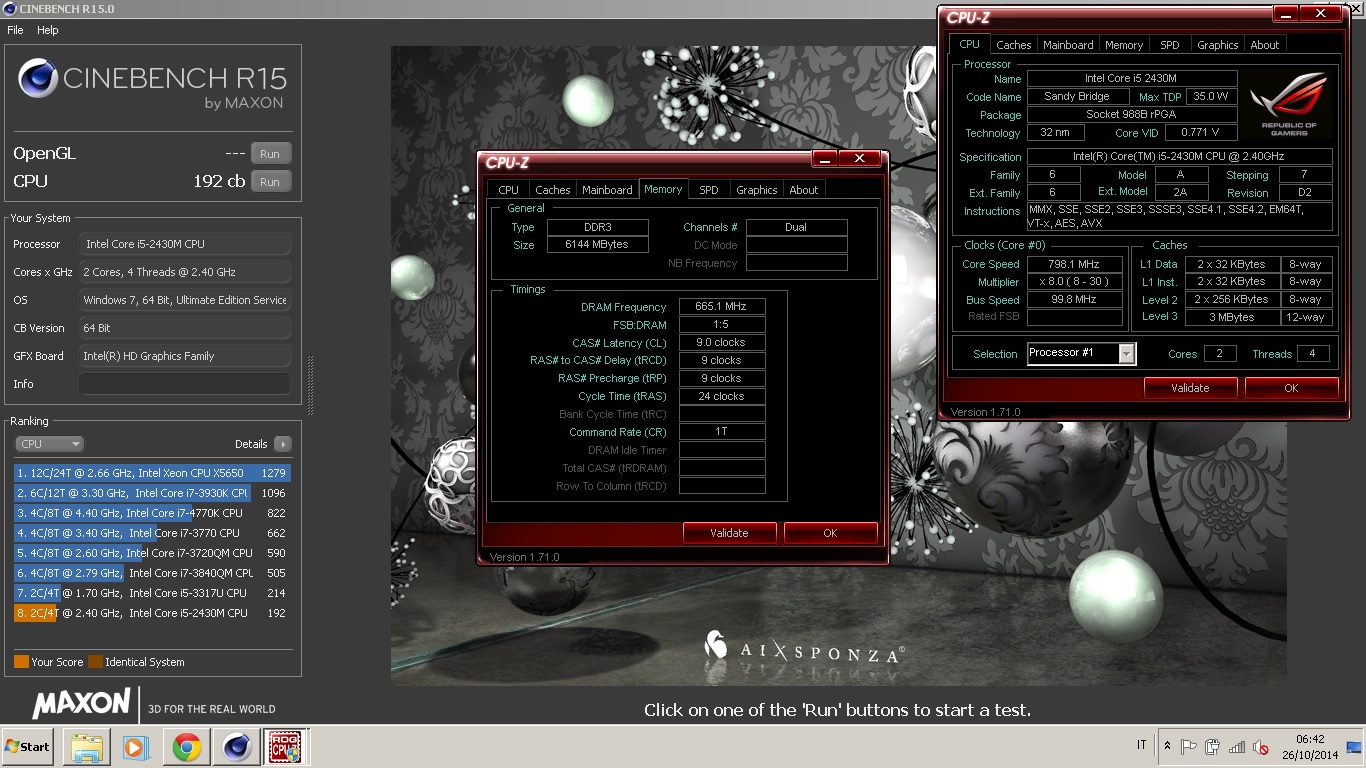The image size is (1366, 768).
Task: Minimize the memory CPU-Z window
Action: (825, 159)
